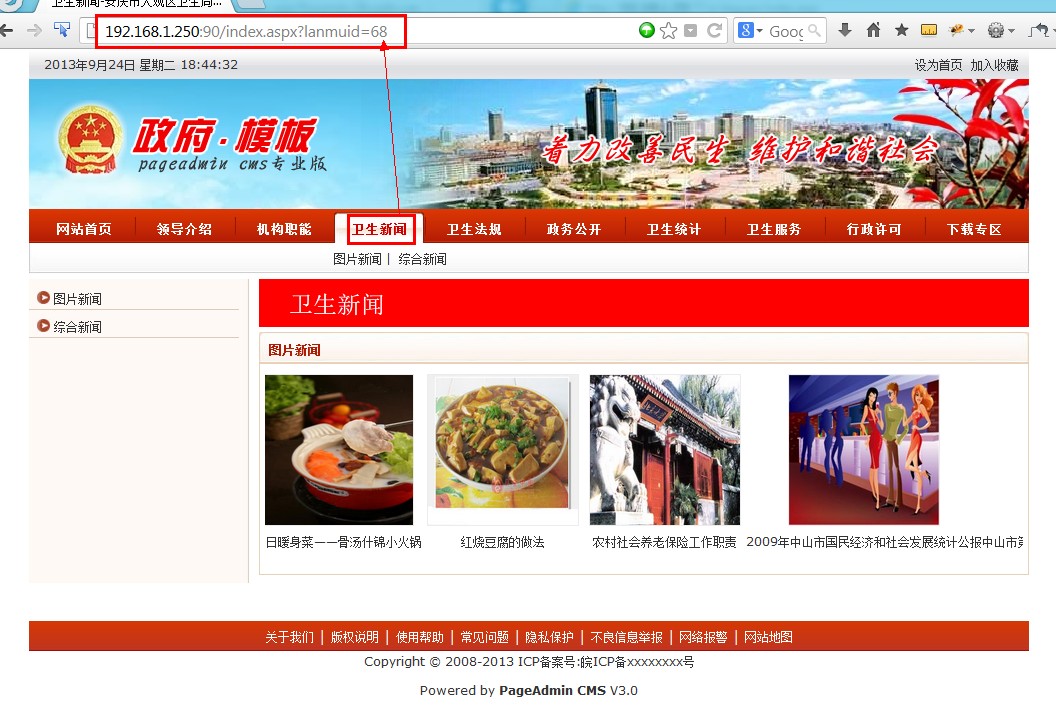Open the address bar history dropdown arrow
Image resolution: width=1056 pixels, height=727 pixels.
pyautogui.click(x=691, y=31)
